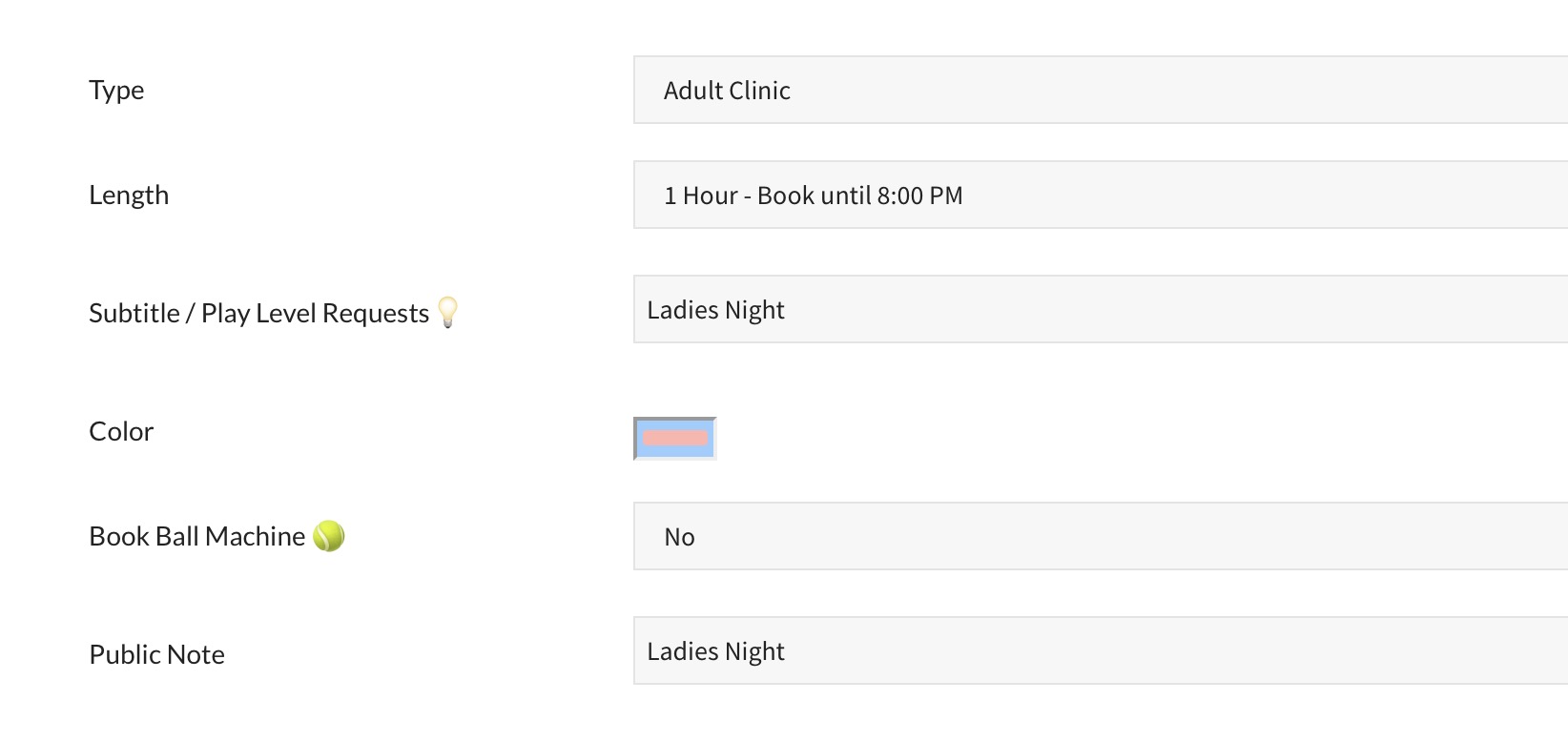Click the Public Note label
Screen dimensions: 1568x742
(x=156, y=655)
